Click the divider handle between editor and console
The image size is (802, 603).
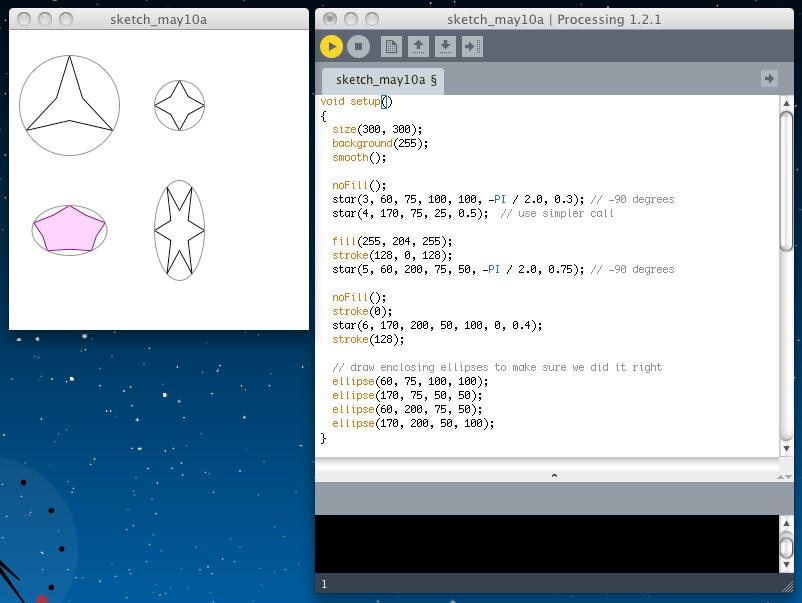(x=554, y=476)
